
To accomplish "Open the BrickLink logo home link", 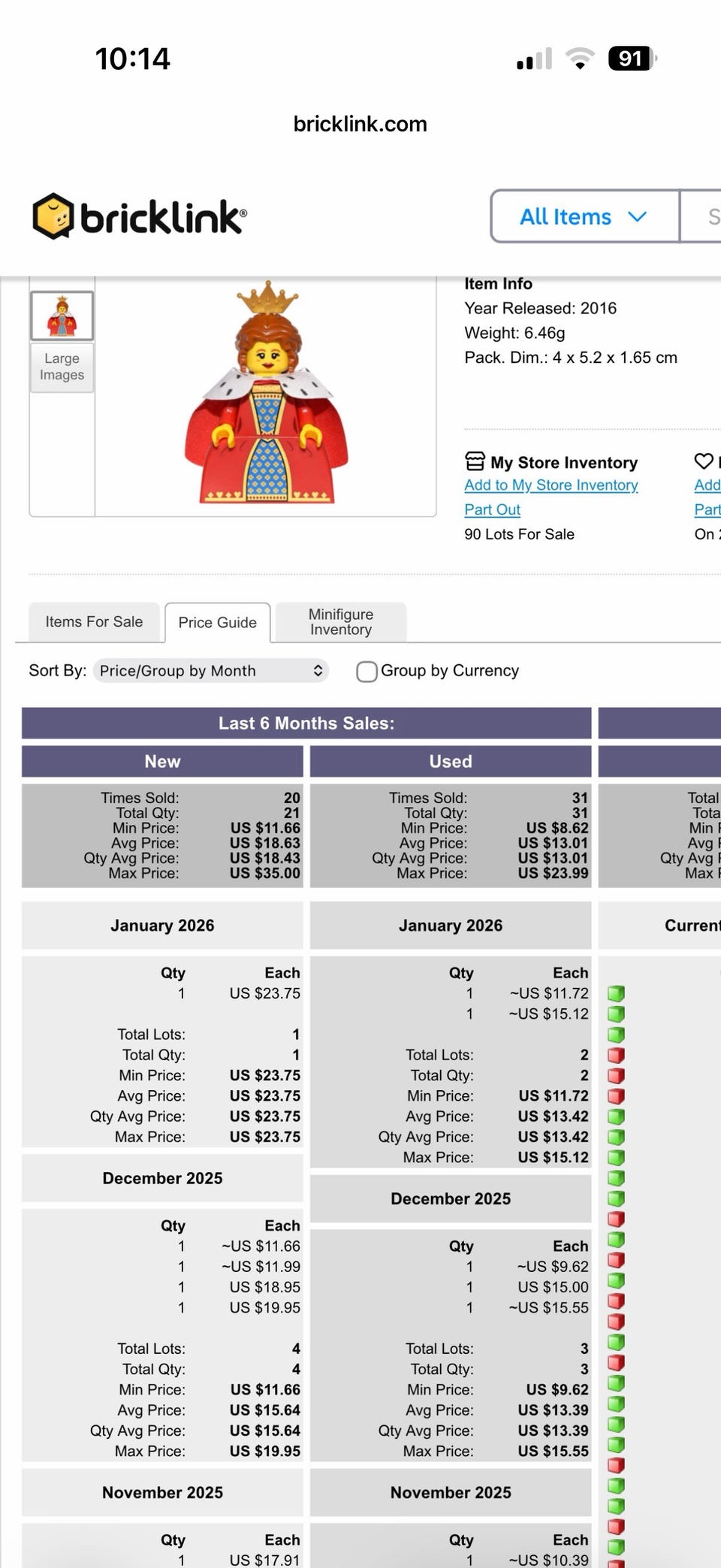I will tap(140, 216).
